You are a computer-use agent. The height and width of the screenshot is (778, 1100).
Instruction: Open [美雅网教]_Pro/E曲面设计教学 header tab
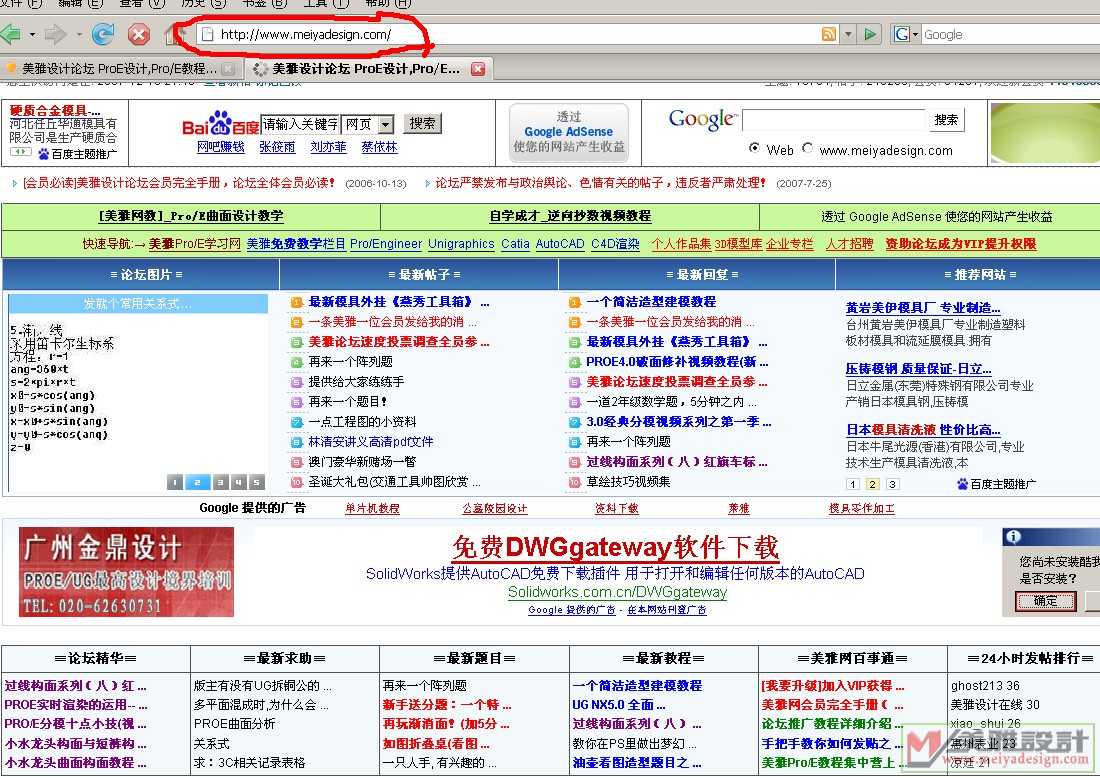click(x=191, y=216)
